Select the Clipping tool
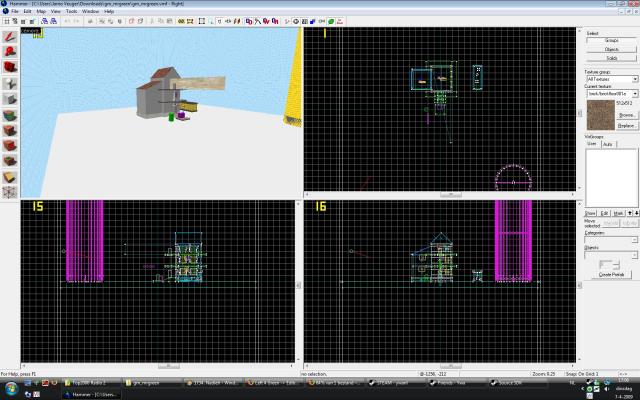 click(10, 176)
